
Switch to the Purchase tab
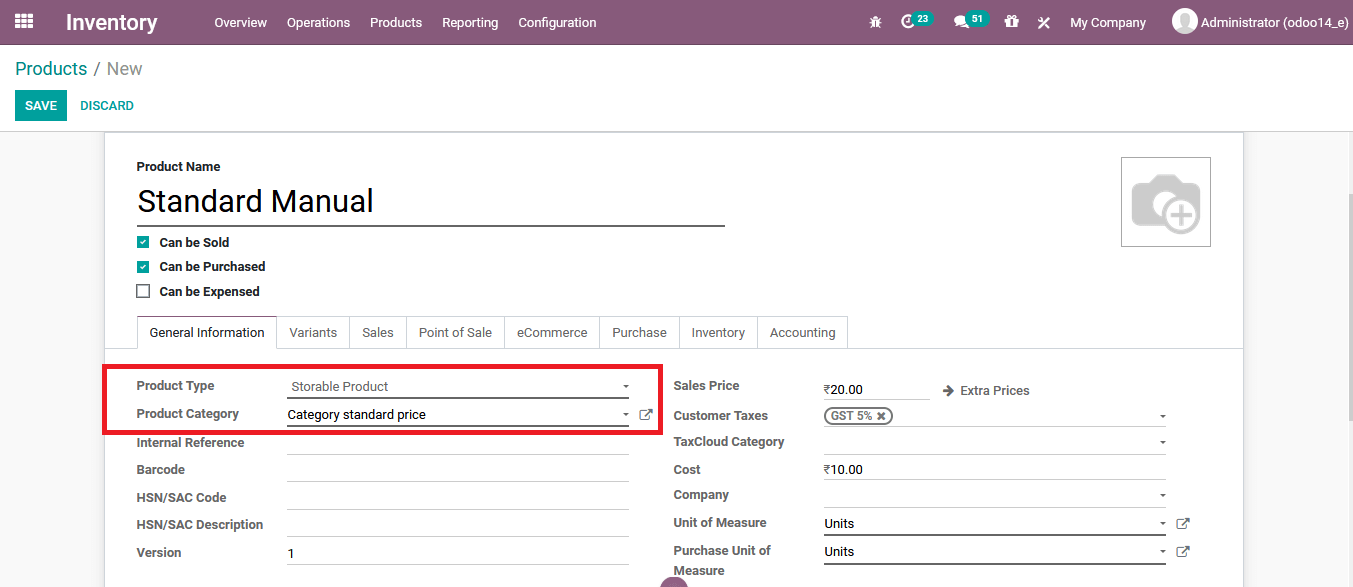click(639, 332)
